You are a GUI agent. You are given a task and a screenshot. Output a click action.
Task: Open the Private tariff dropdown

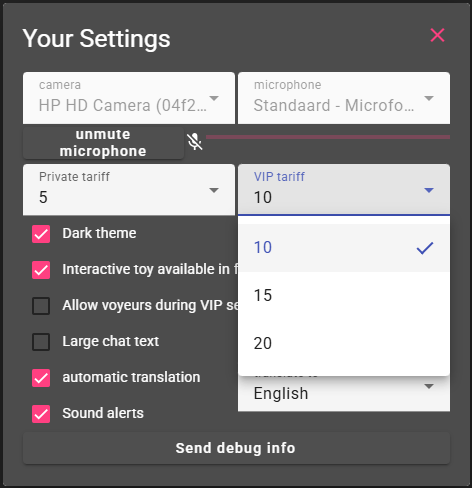129,190
